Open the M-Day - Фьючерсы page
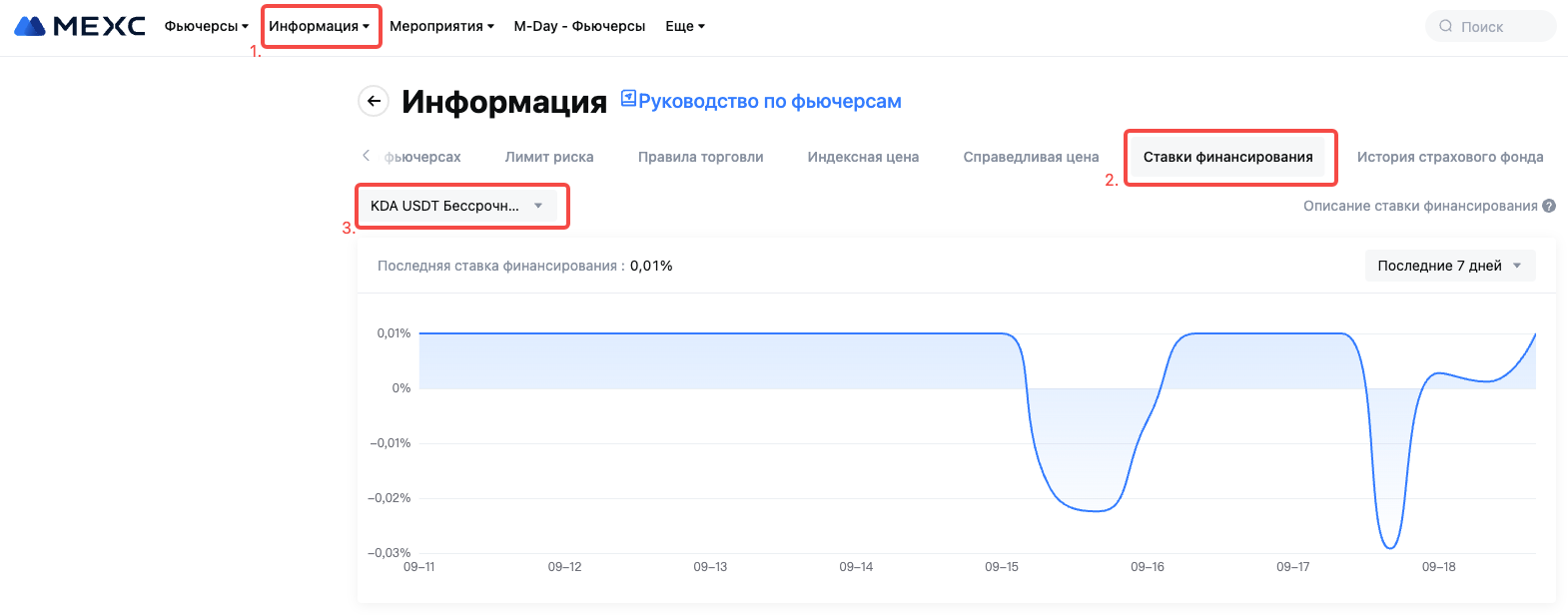The image size is (1568, 615). tap(579, 26)
